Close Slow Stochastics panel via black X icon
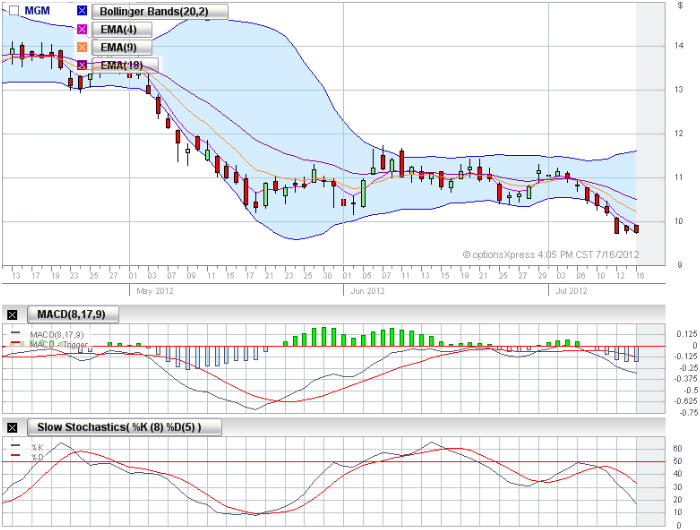Screen dimensions: 700x530 [12, 428]
